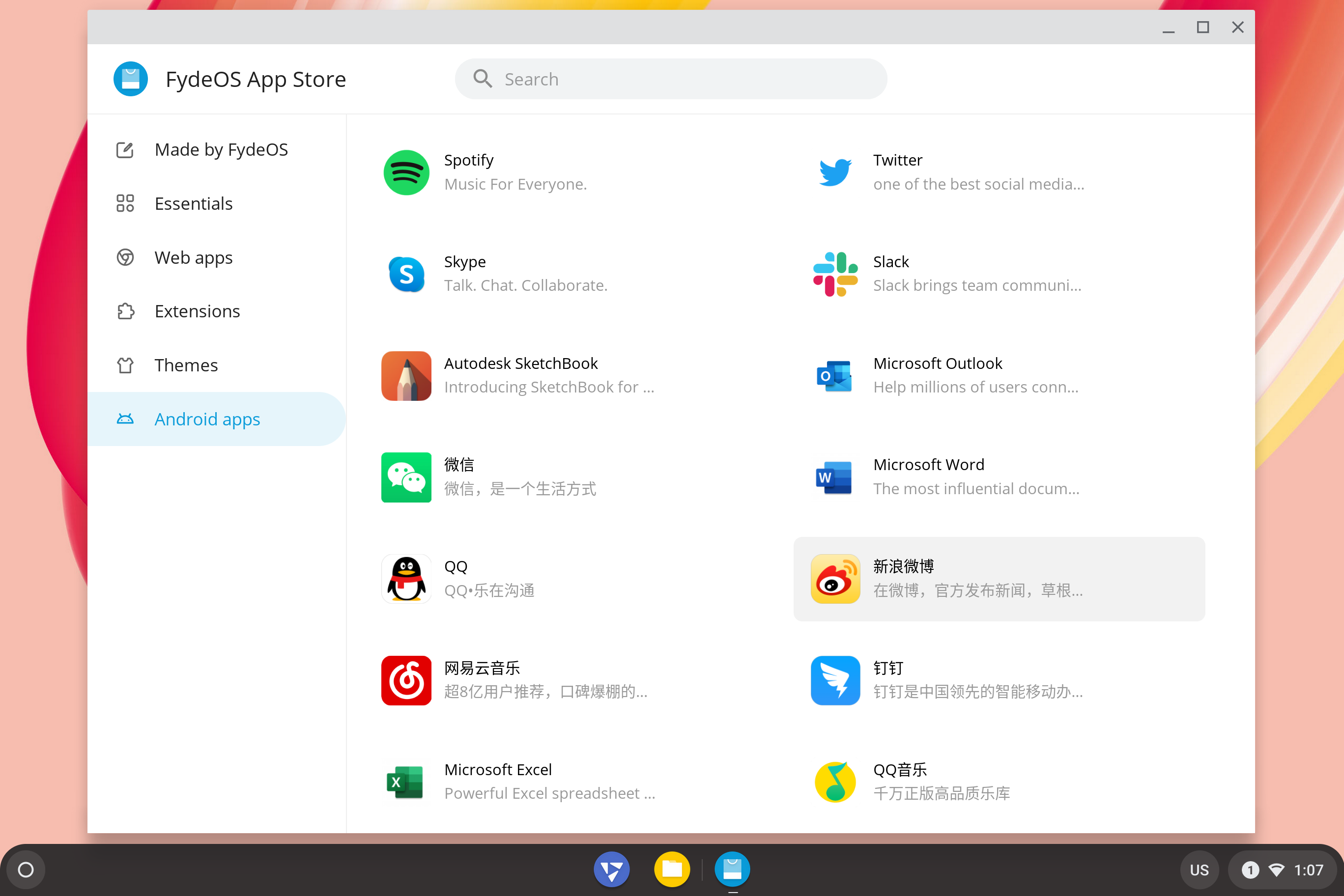The image size is (1344, 896).
Task: Open the Slack app title
Action: [890, 262]
